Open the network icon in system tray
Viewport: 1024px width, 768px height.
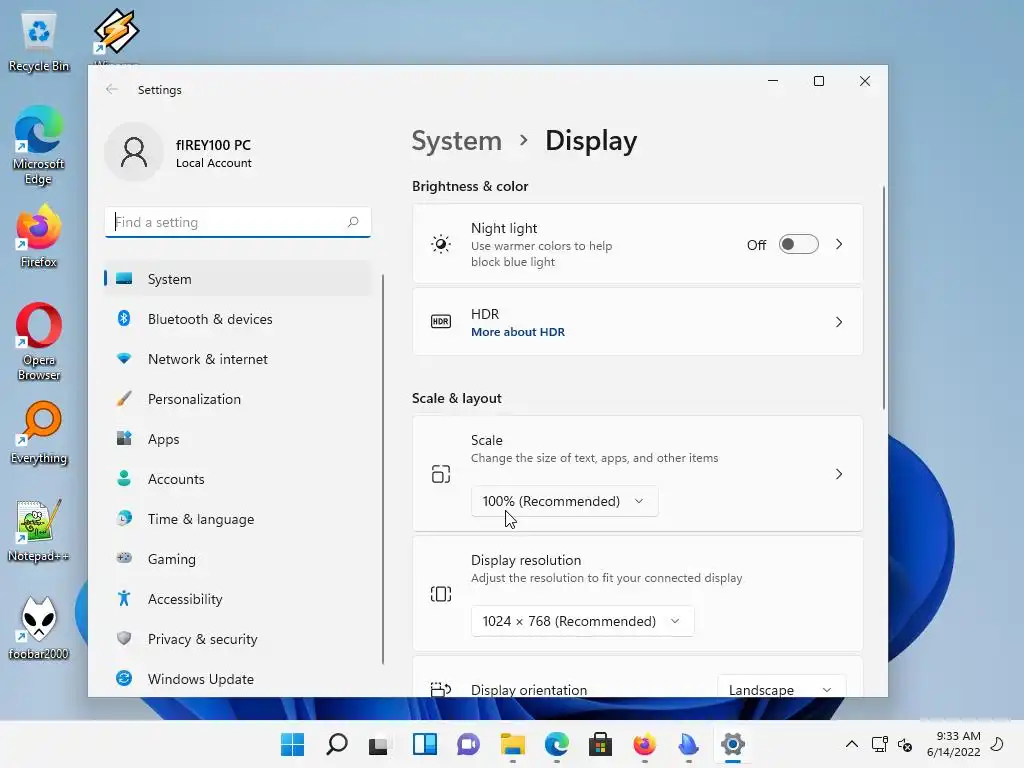coord(879,744)
